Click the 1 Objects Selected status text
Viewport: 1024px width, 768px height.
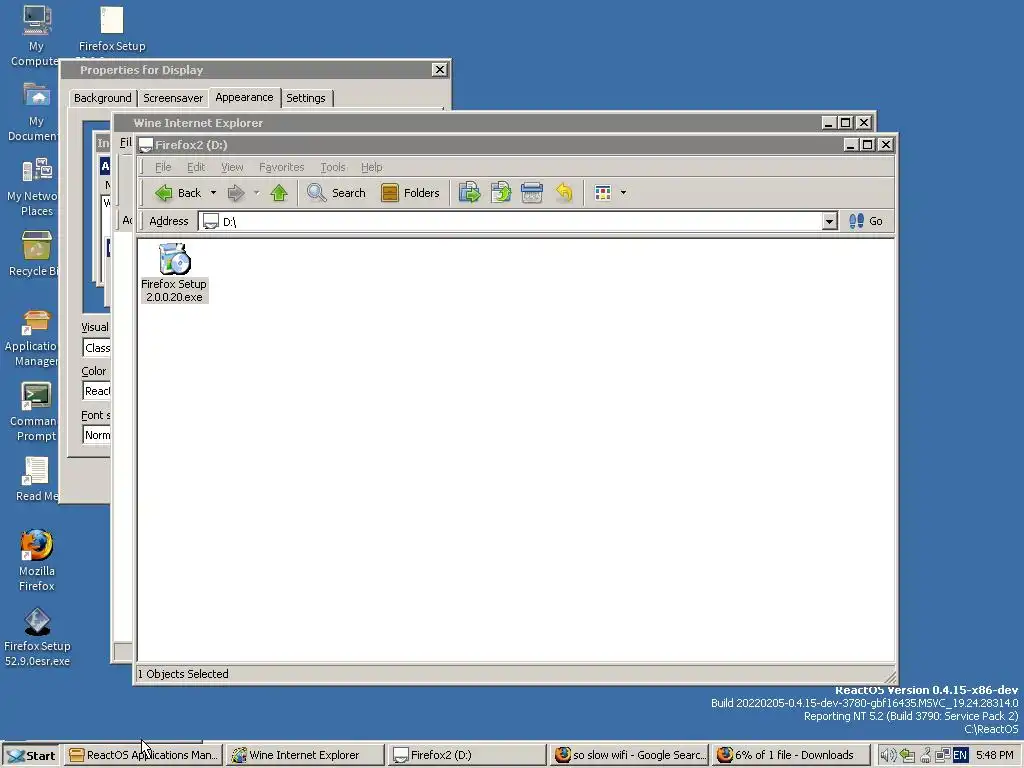pos(184,674)
